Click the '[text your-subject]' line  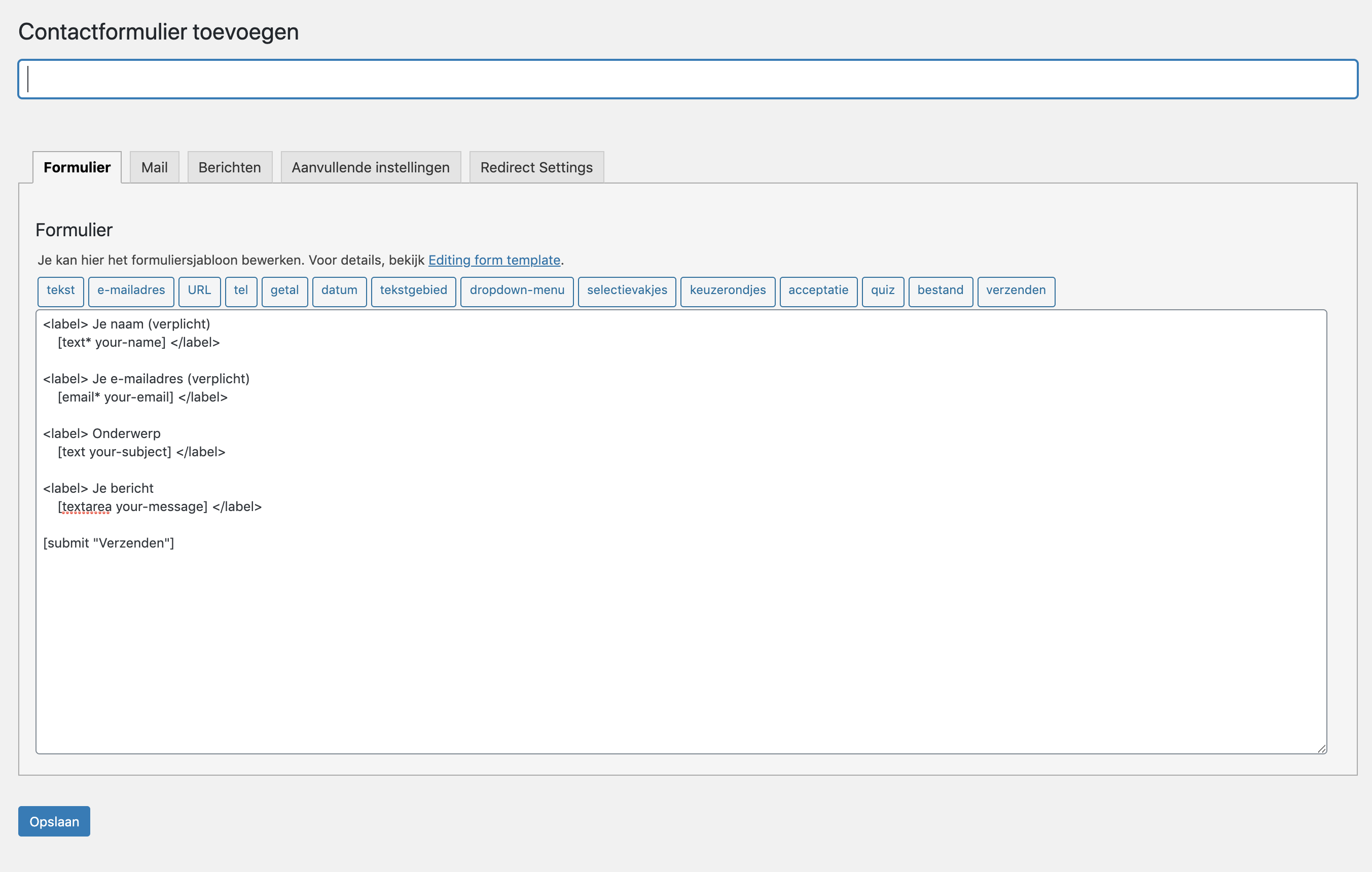pyautogui.click(x=141, y=452)
